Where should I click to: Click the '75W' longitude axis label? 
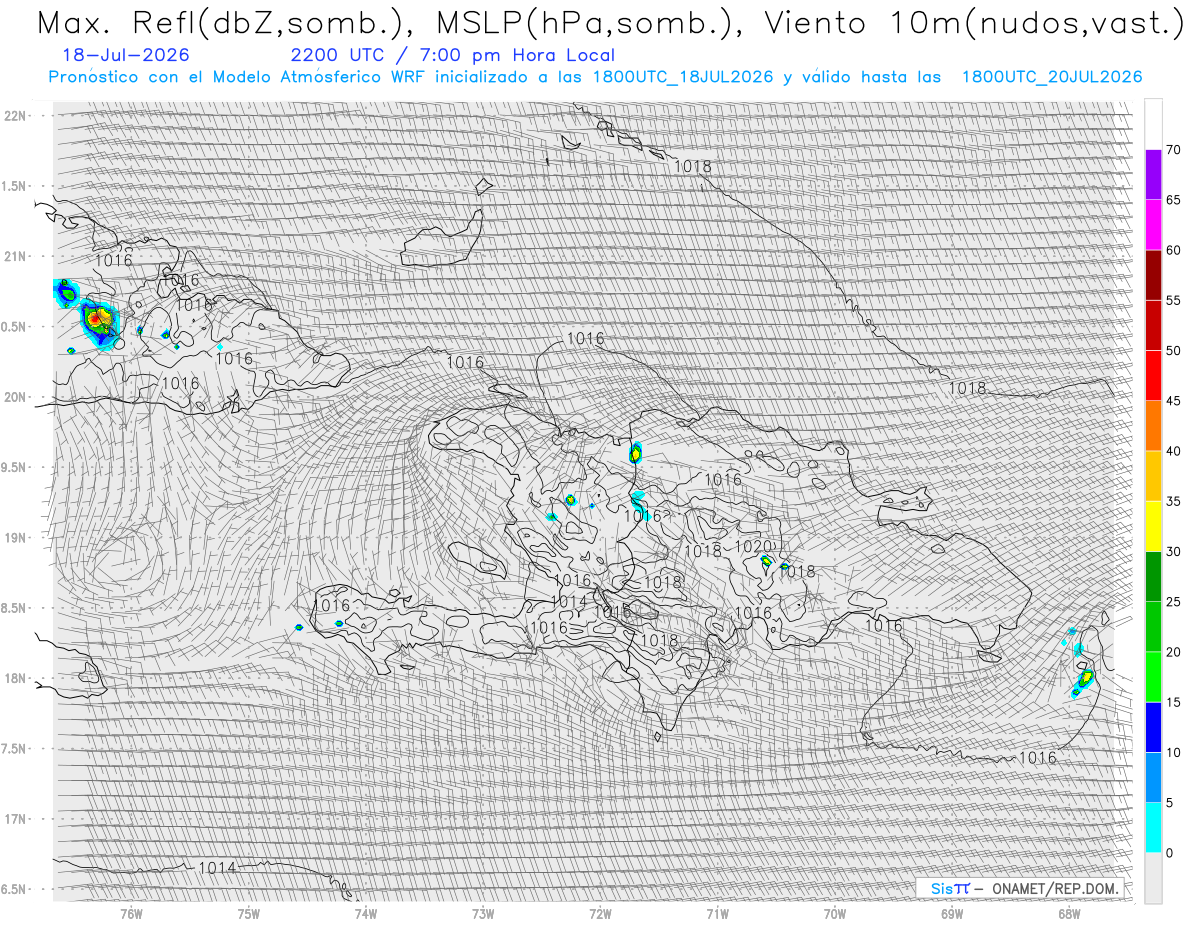249,913
